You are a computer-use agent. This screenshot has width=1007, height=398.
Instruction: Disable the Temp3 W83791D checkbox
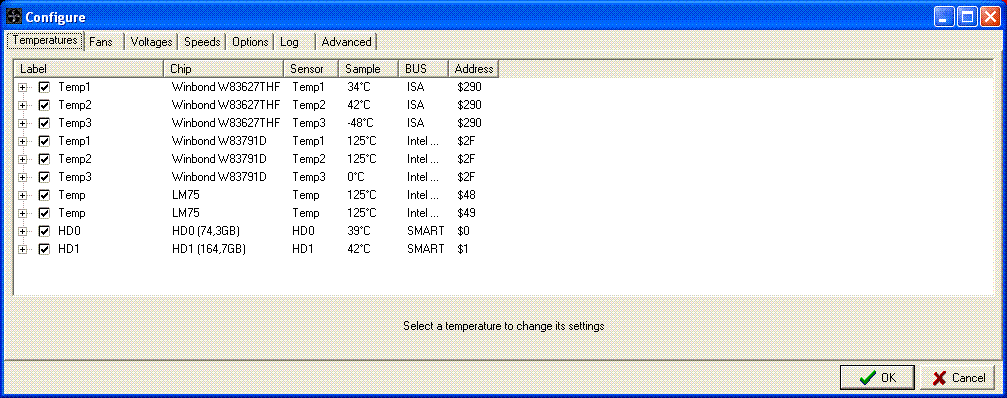[44, 177]
